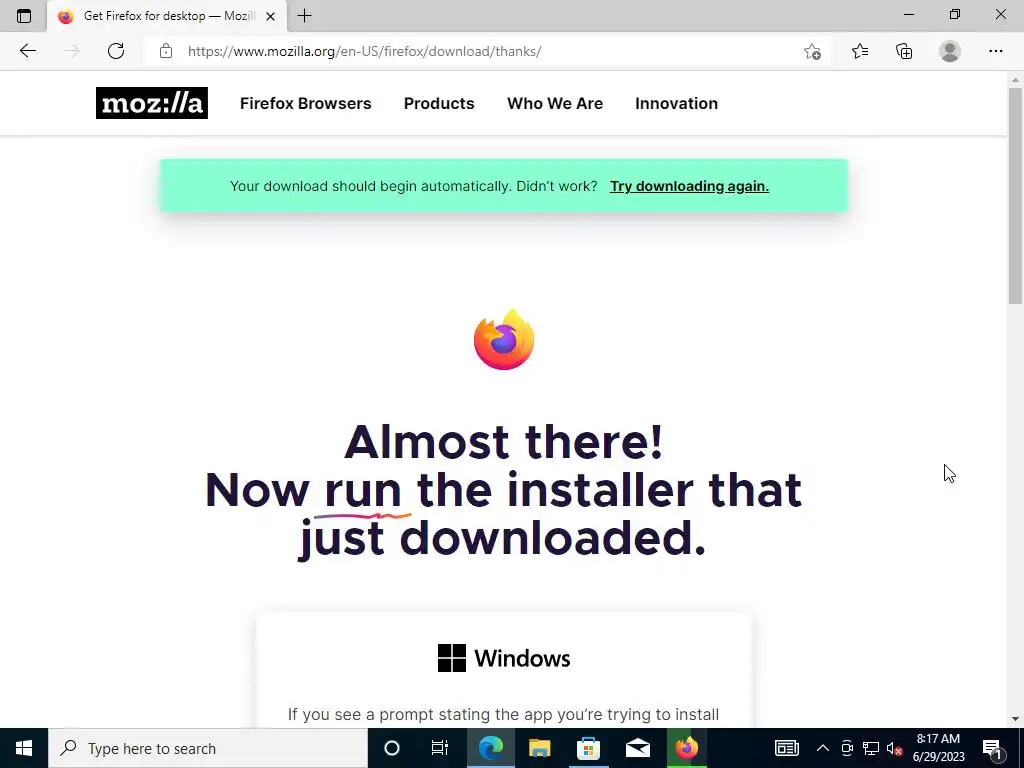Click the scrollbar up arrow
Image resolution: width=1024 pixels, height=768 pixels.
point(1016,80)
